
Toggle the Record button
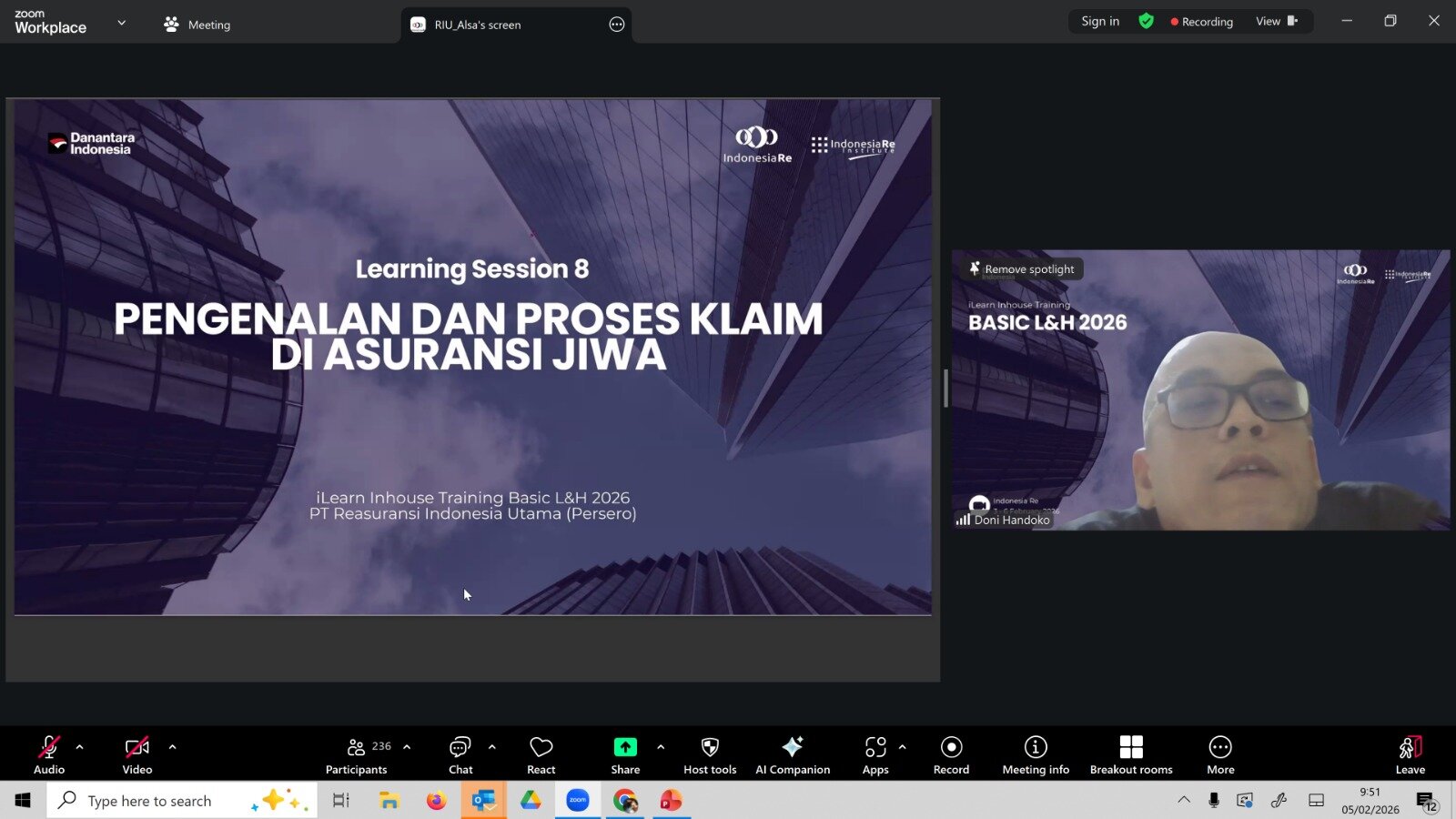click(x=951, y=754)
